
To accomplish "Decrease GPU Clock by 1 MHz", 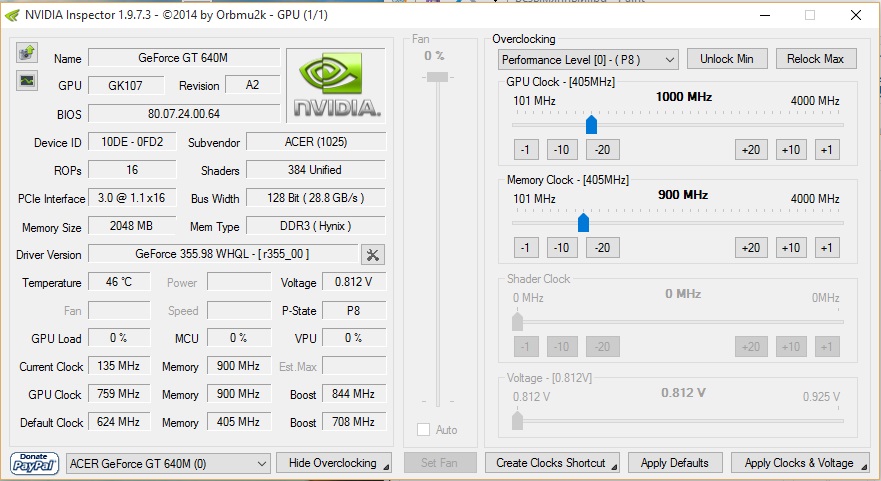I will coord(526,149).
